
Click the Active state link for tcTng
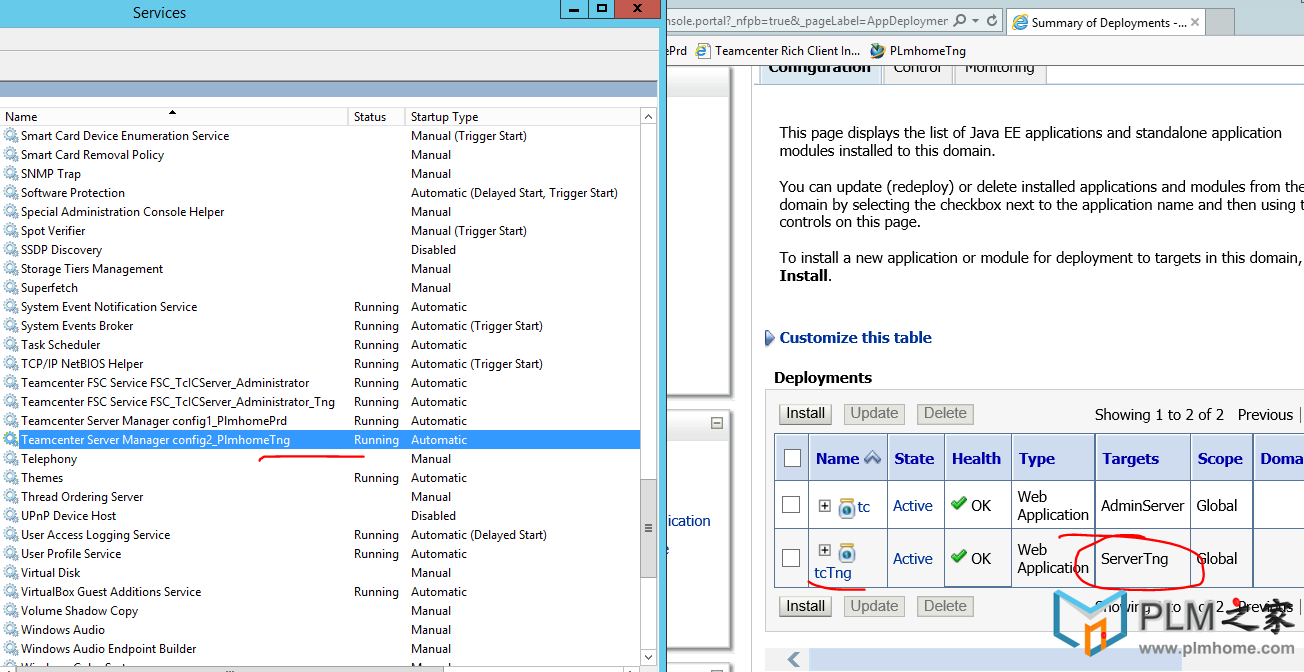click(x=913, y=559)
